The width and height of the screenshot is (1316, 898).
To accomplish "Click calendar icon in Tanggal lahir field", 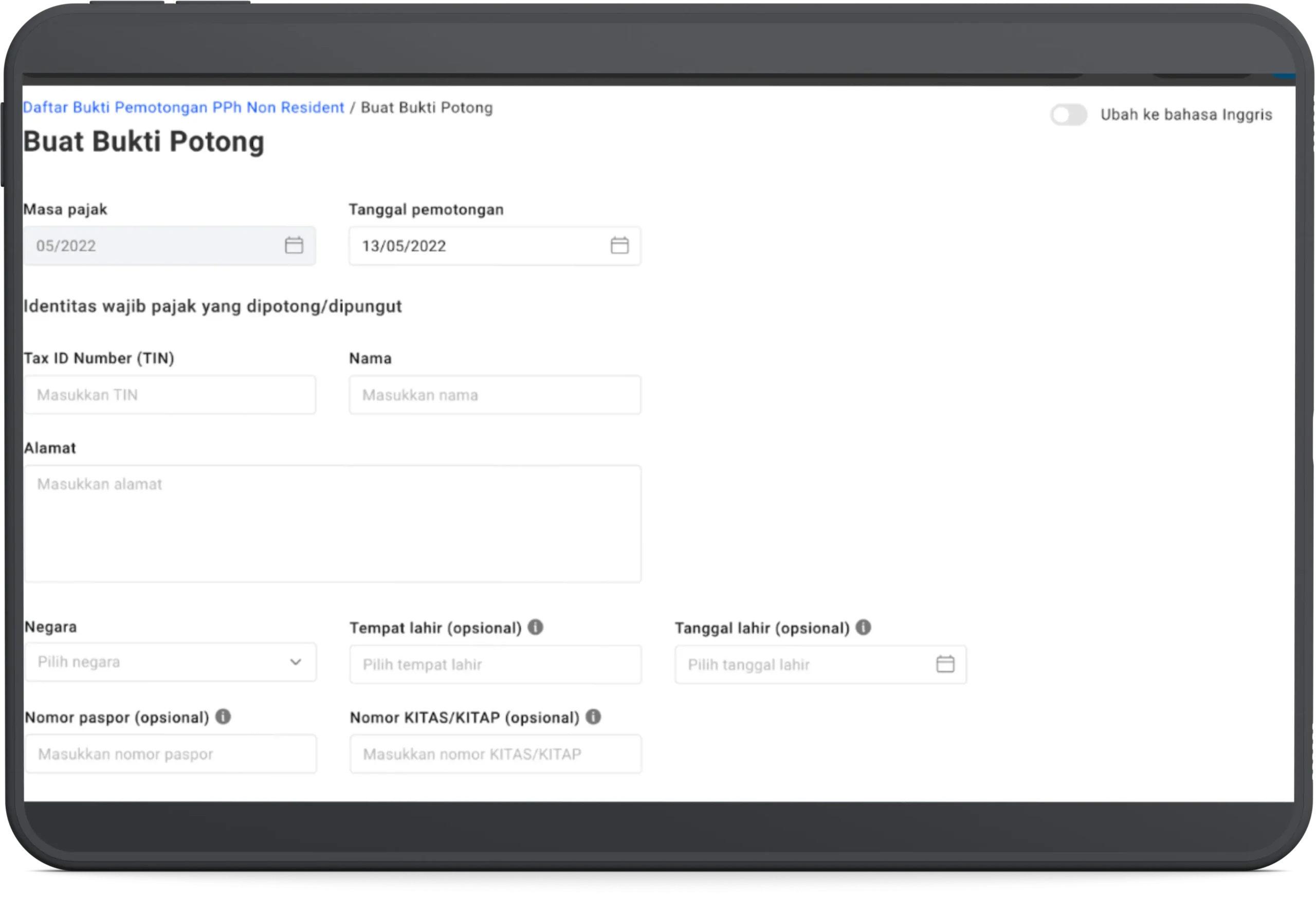I will click(x=944, y=664).
